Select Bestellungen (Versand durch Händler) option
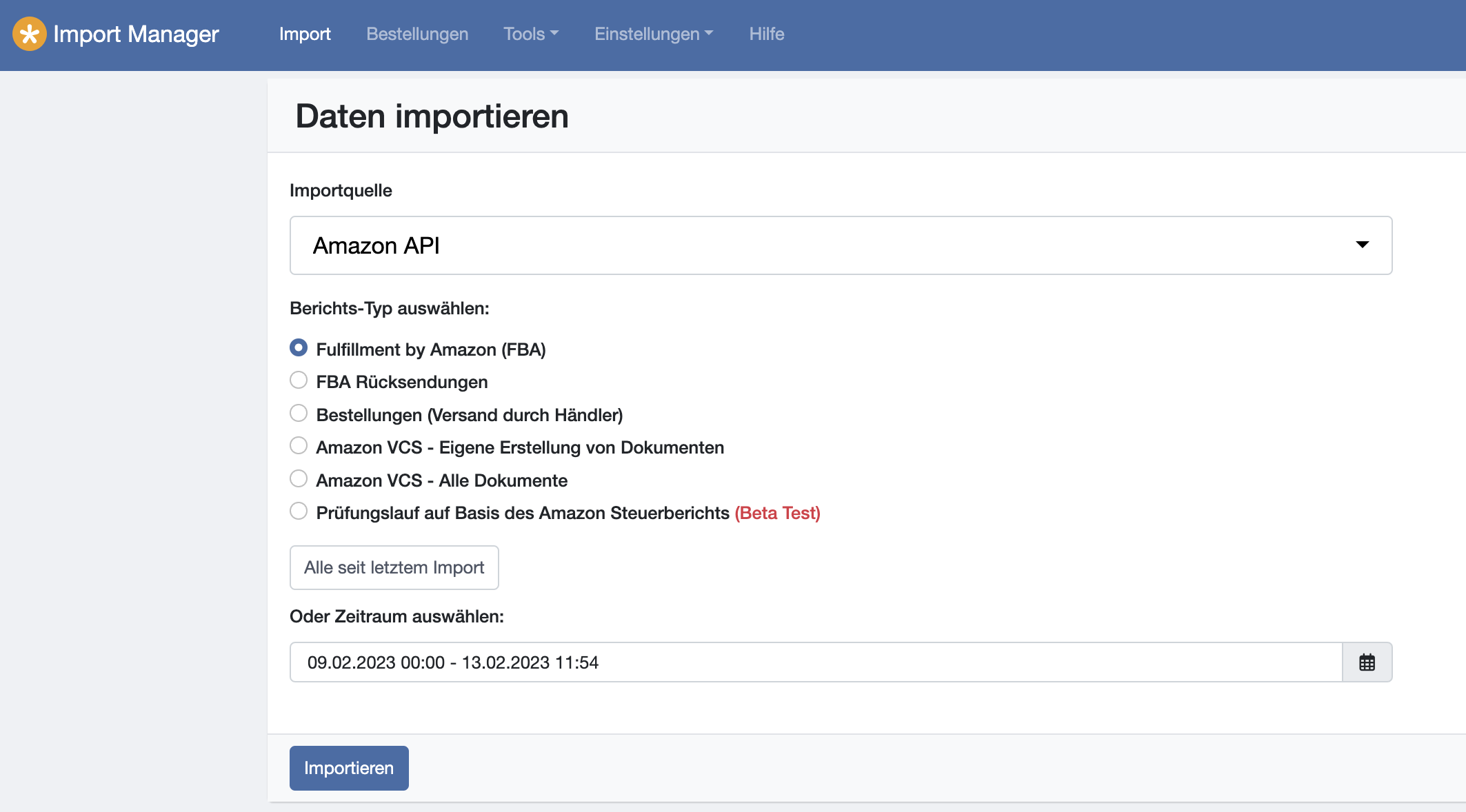The image size is (1466, 812). coord(299,414)
